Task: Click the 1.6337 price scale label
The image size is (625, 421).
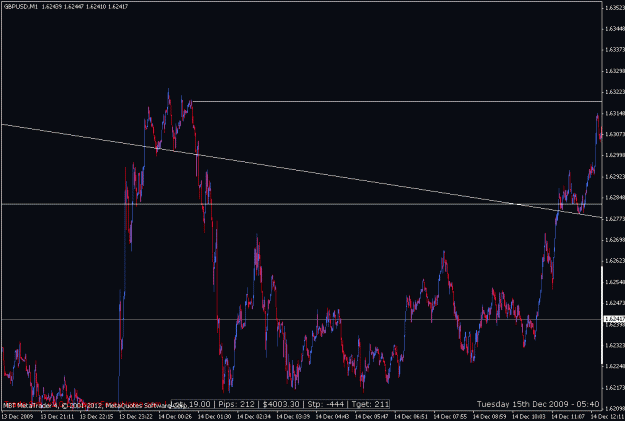Action: pyautogui.click(x=615, y=49)
